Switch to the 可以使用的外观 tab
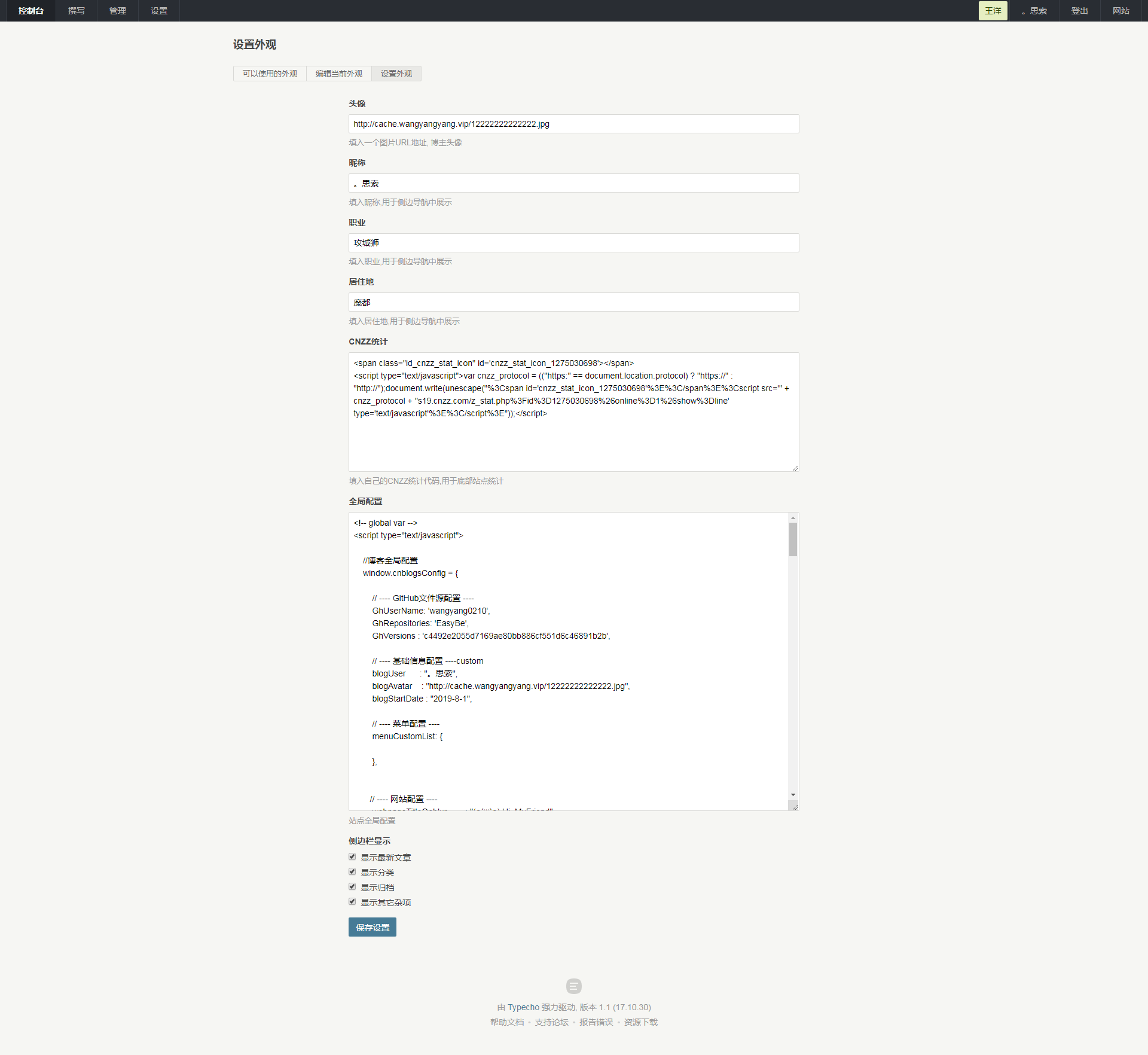1148x1055 pixels. 270,74
